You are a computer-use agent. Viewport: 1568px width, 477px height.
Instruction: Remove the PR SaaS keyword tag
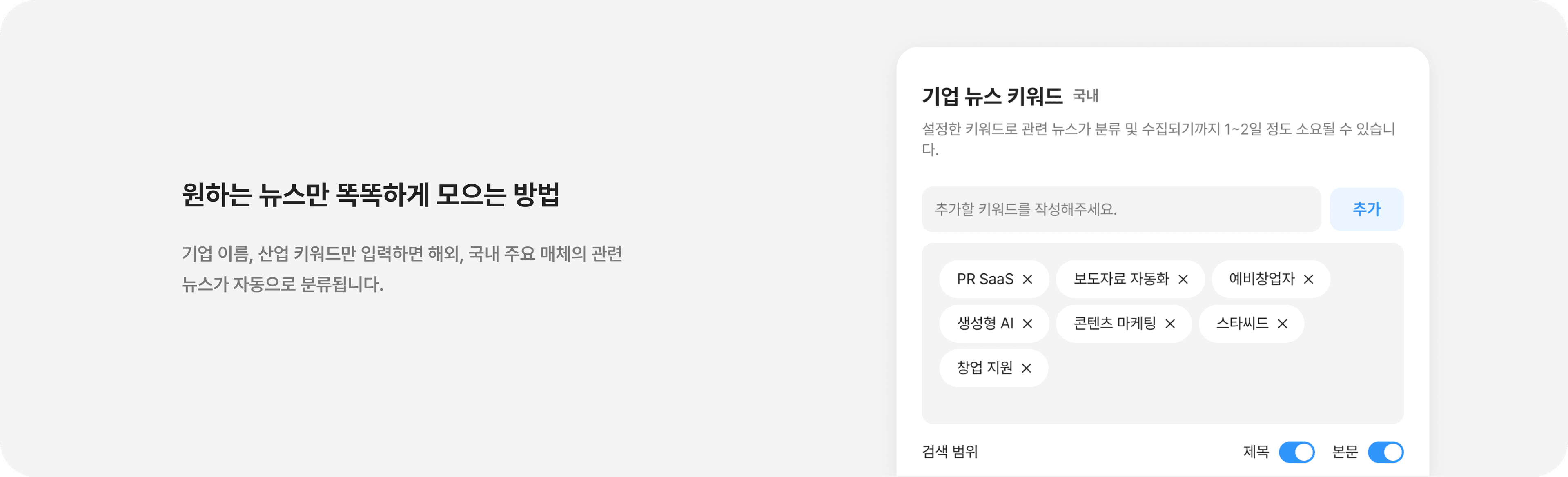(1027, 279)
